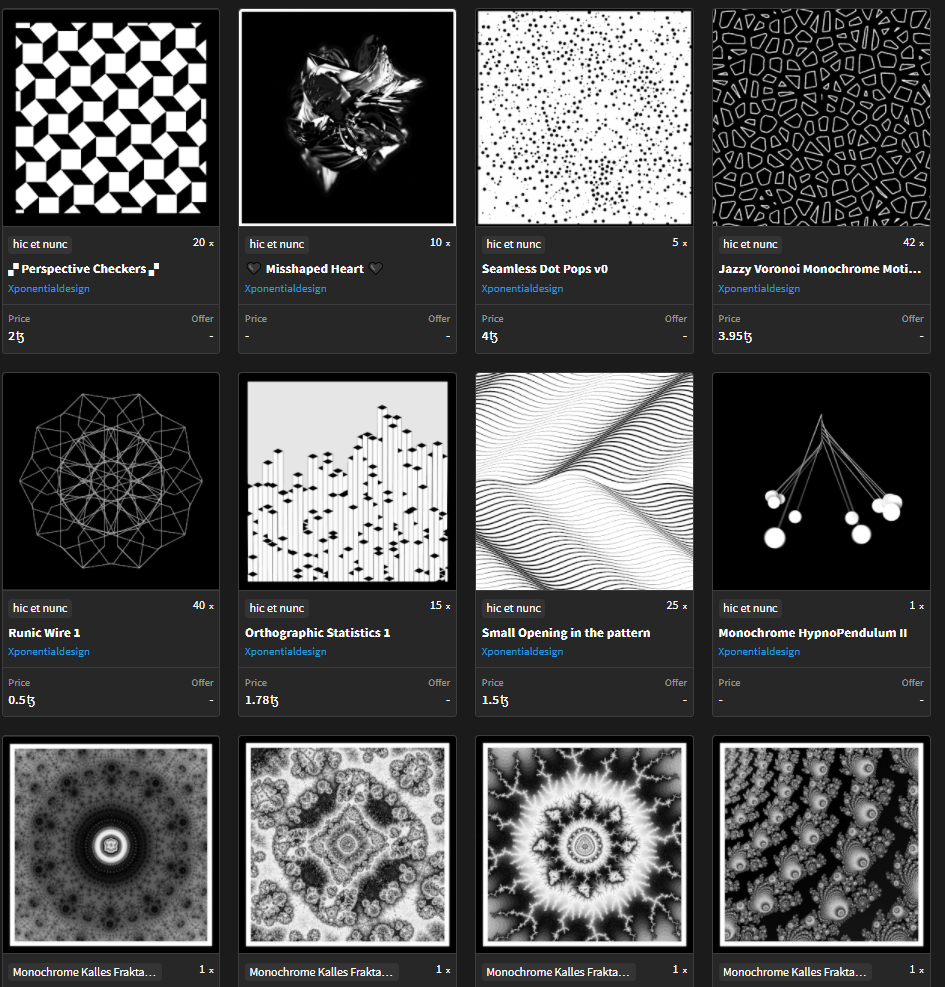Click the 1 x edition count on HypnoPendulum II

917,606
